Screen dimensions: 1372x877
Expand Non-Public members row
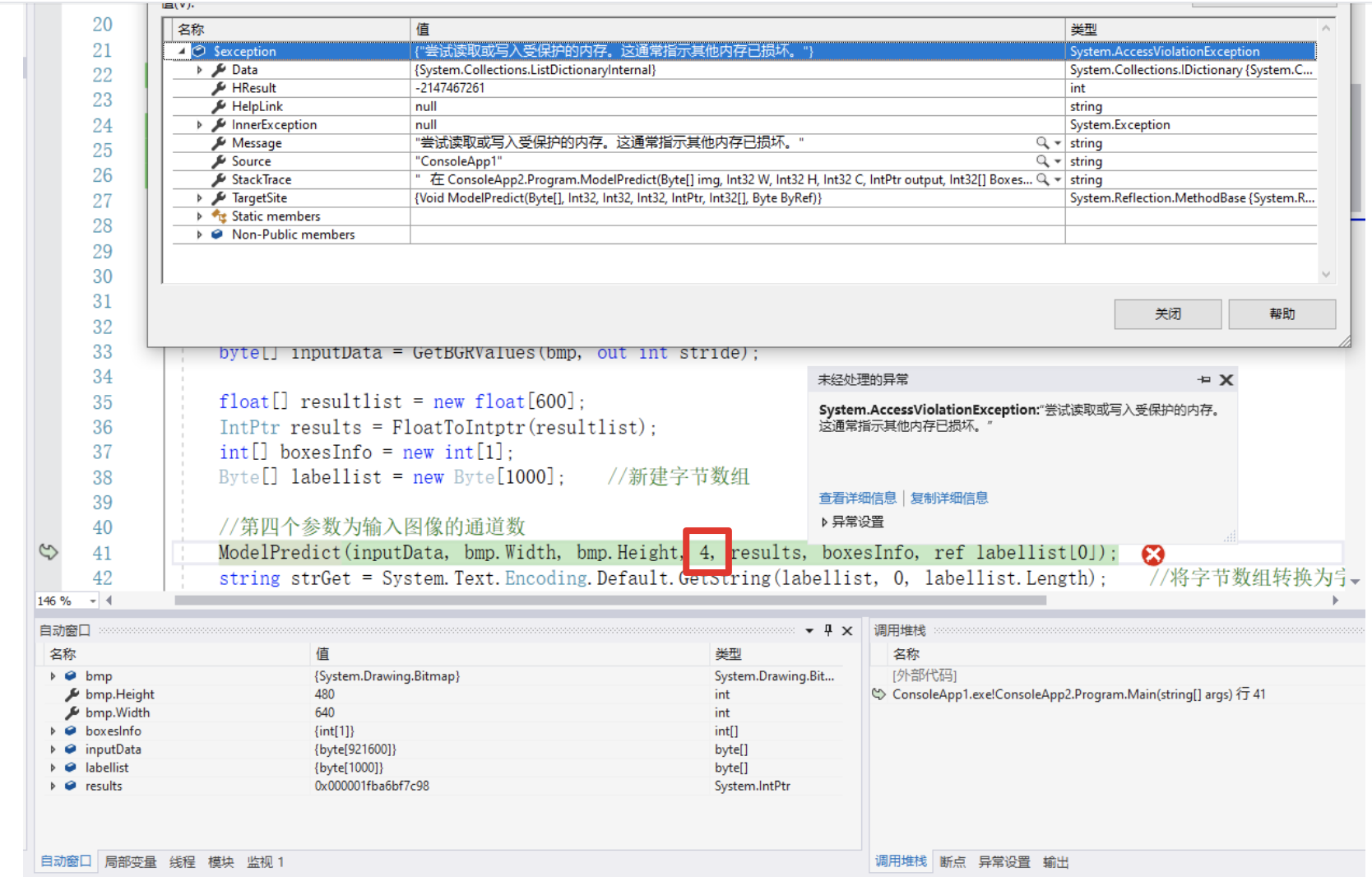click(200, 234)
